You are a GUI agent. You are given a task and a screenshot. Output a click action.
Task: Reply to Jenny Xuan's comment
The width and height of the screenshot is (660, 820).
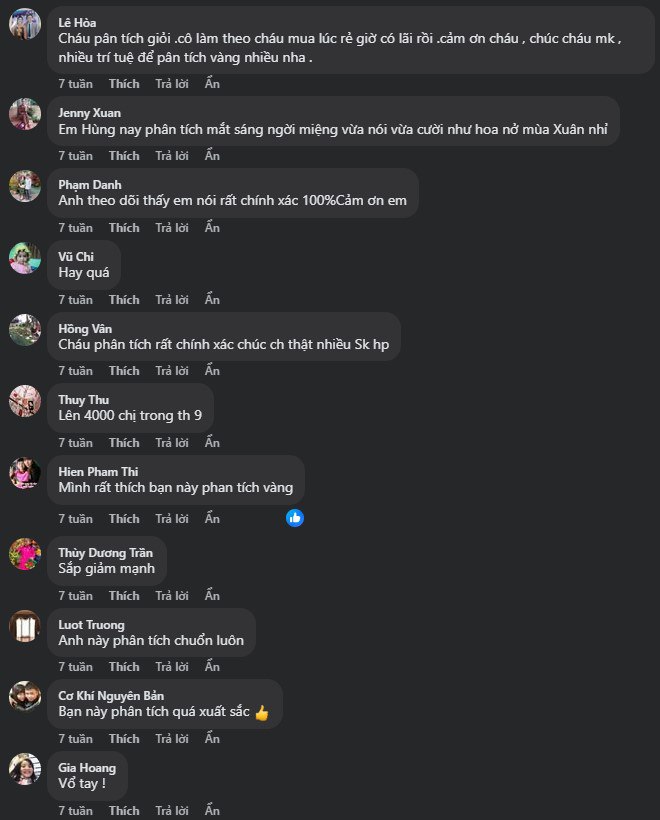(x=172, y=156)
